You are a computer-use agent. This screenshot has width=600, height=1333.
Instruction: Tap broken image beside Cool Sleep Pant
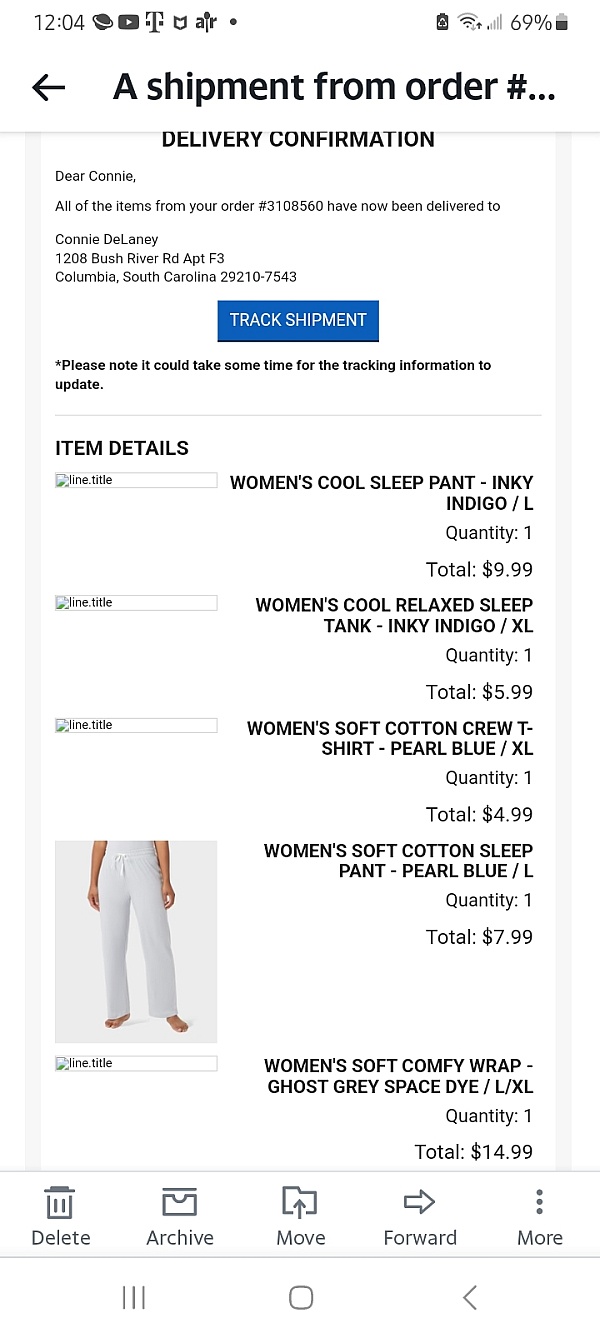pos(136,480)
